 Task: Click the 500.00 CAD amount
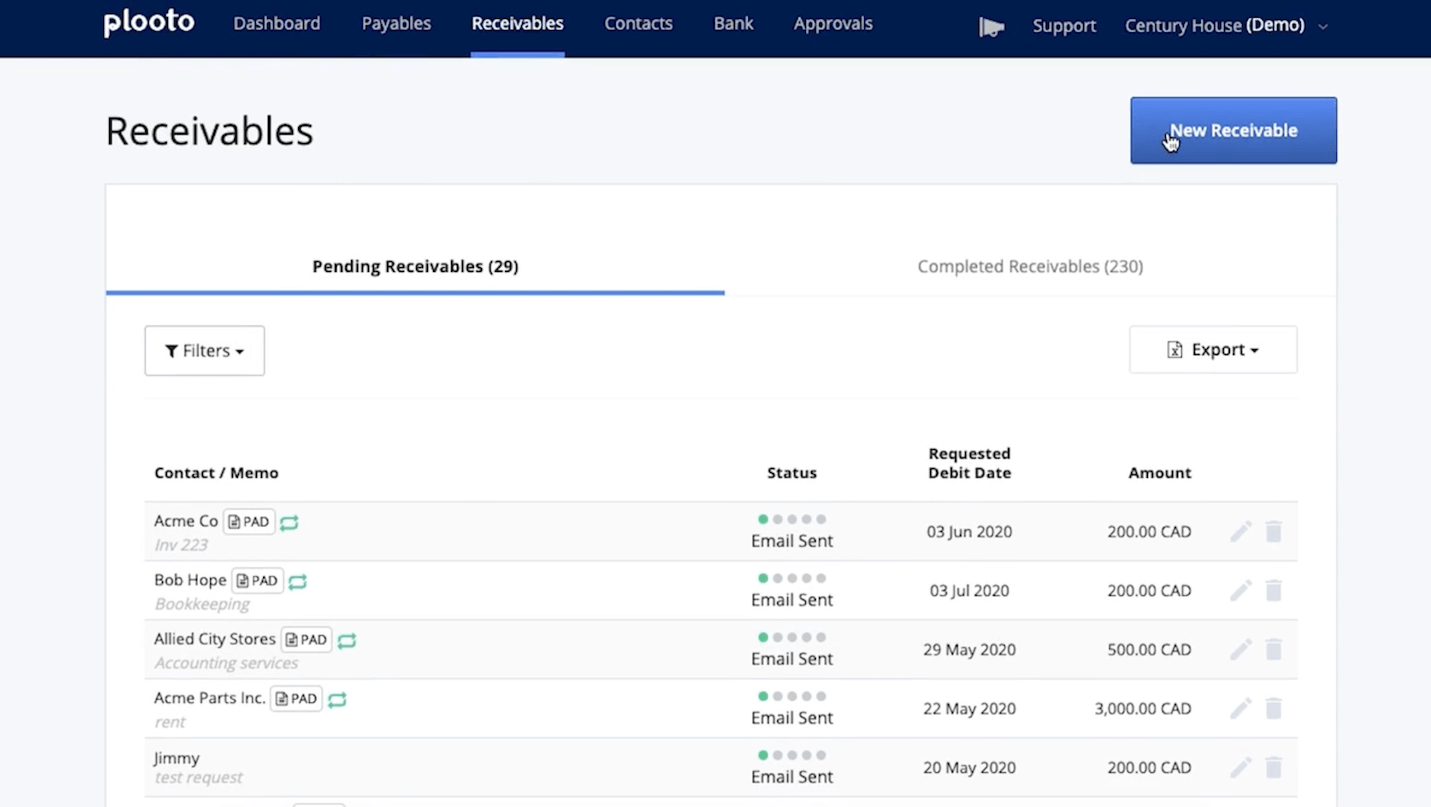[1149, 650]
